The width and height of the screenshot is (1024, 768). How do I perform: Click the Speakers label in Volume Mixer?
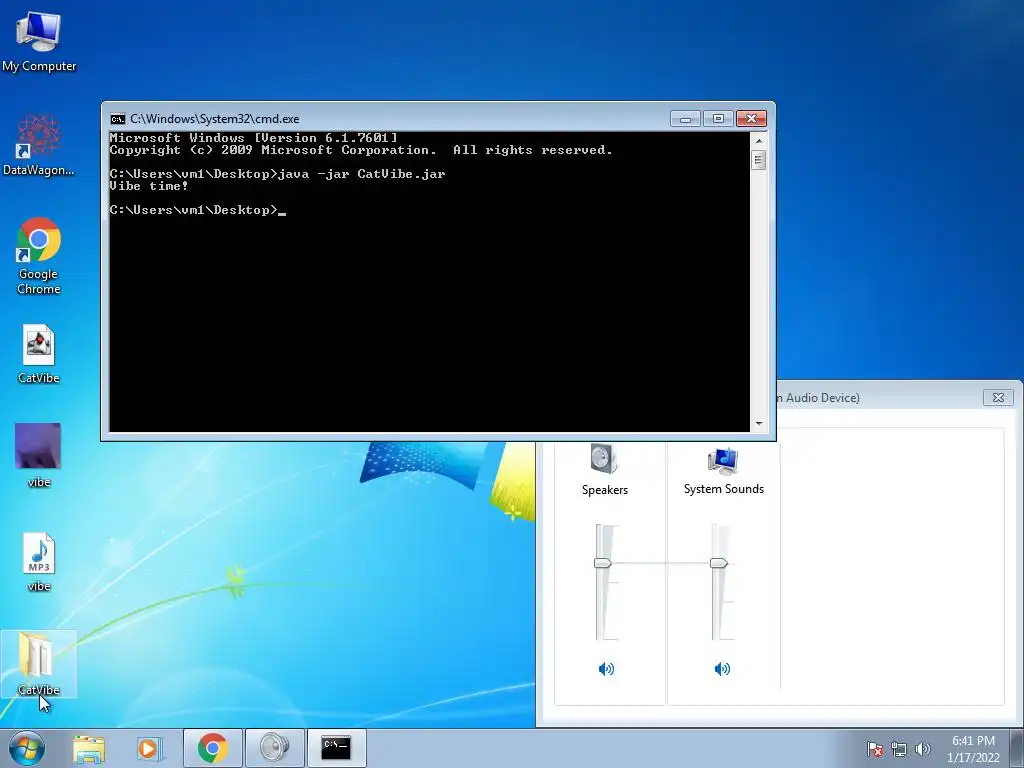click(605, 490)
